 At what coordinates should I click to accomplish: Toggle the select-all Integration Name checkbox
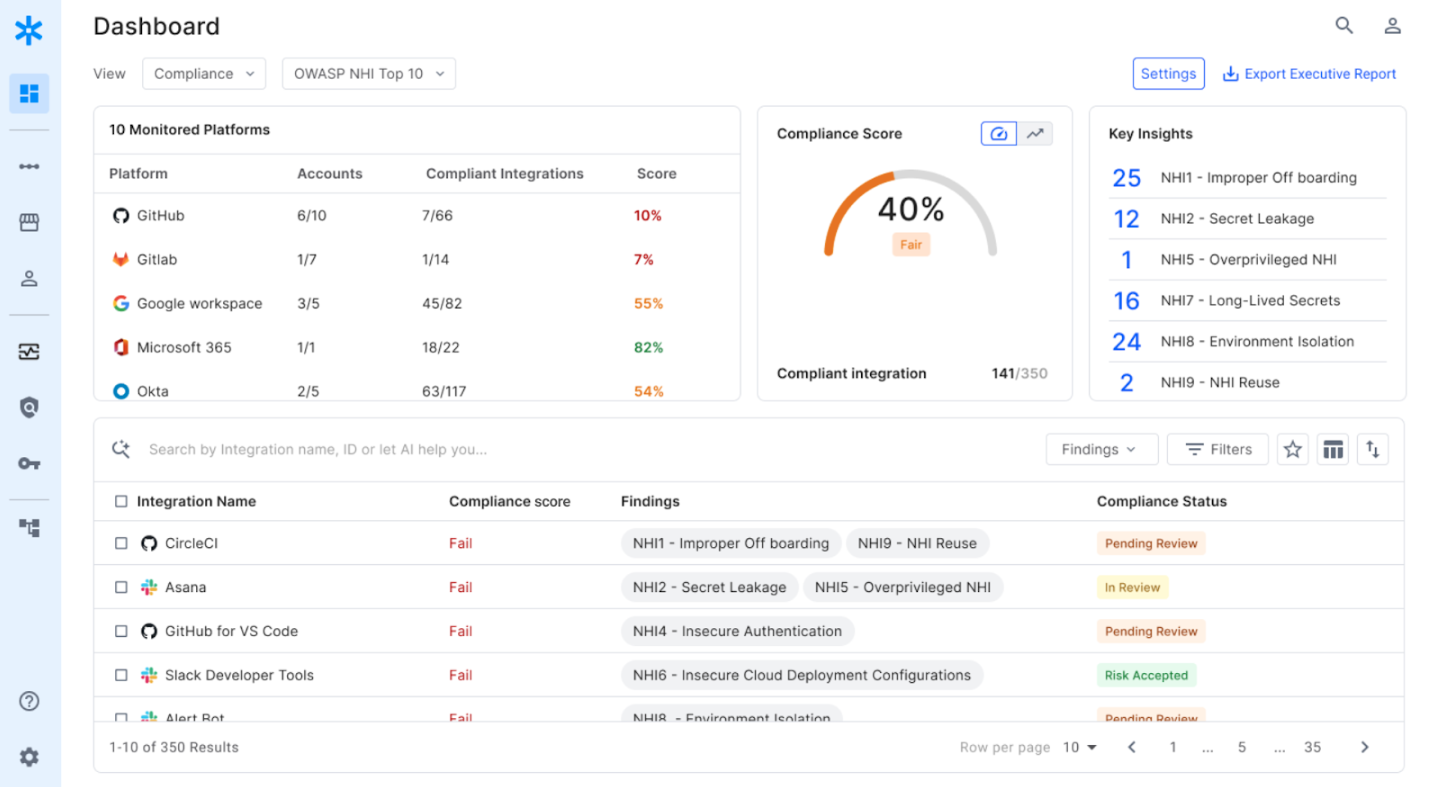pyautogui.click(x=121, y=502)
